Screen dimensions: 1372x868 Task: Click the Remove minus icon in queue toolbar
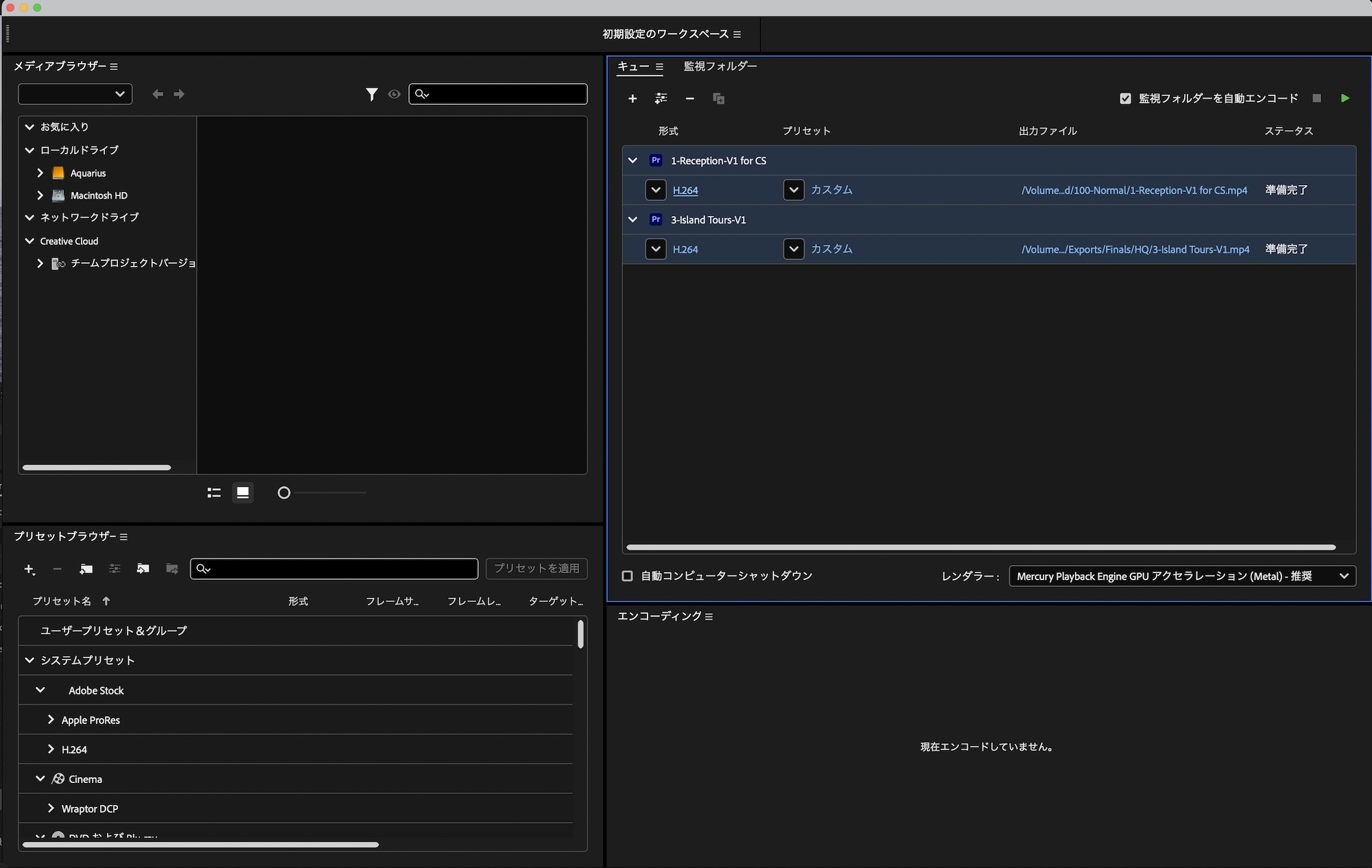coord(689,99)
